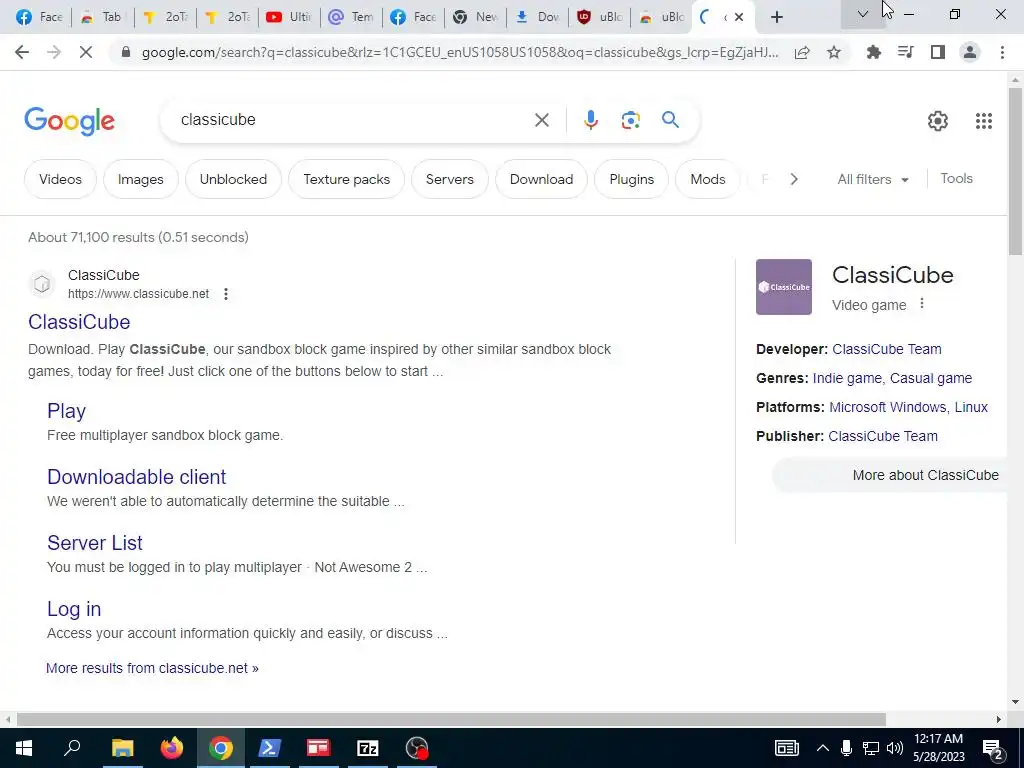The height and width of the screenshot is (768, 1024).
Task: Bookmark this page with the star
Action: [834, 53]
